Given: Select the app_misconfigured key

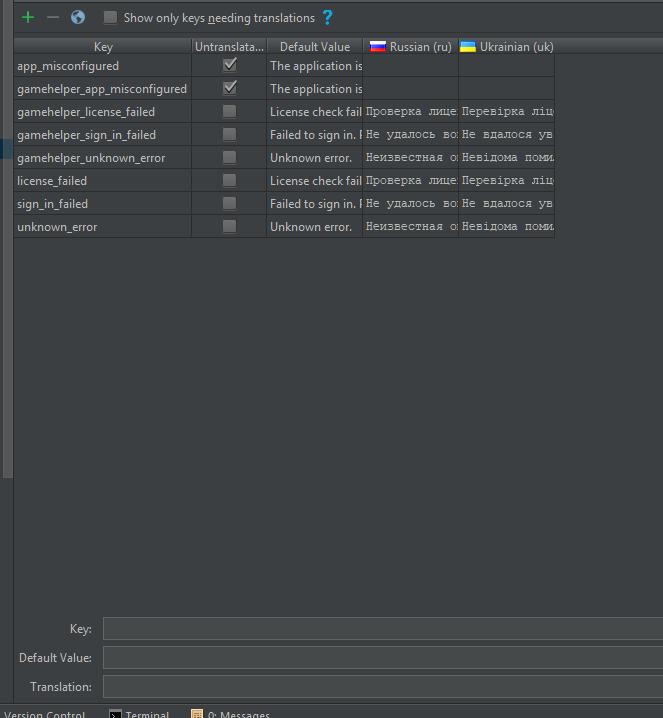Looking at the screenshot, I should [x=103, y=65].
